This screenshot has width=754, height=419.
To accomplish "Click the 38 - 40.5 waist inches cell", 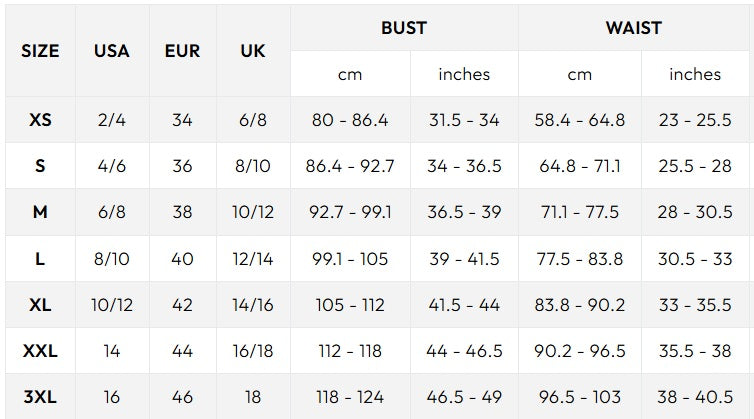I will [x=696, y=397].
